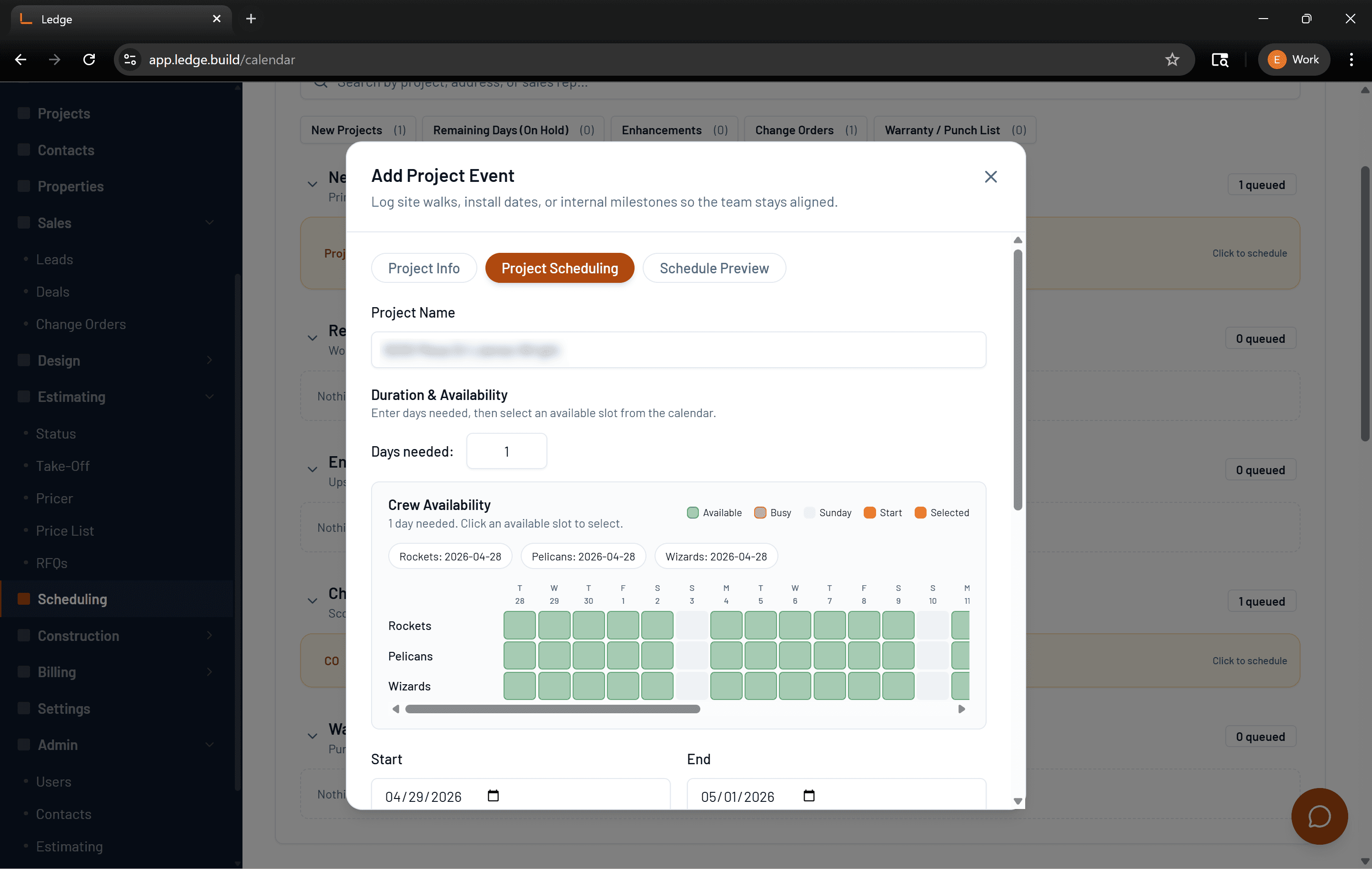Switch to the Project Info tab
This screenshot has height=869, width=1372.
(424, 268)
